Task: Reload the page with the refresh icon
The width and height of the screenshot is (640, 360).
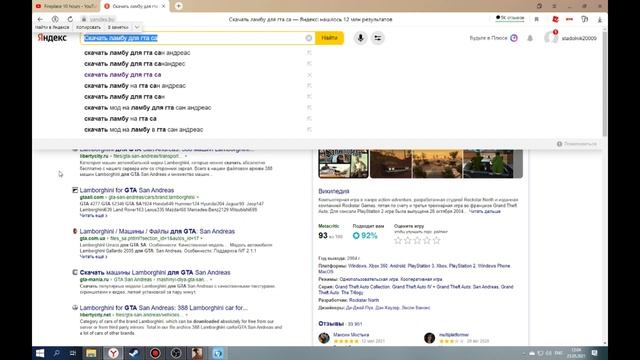Action: pos(70,19)
